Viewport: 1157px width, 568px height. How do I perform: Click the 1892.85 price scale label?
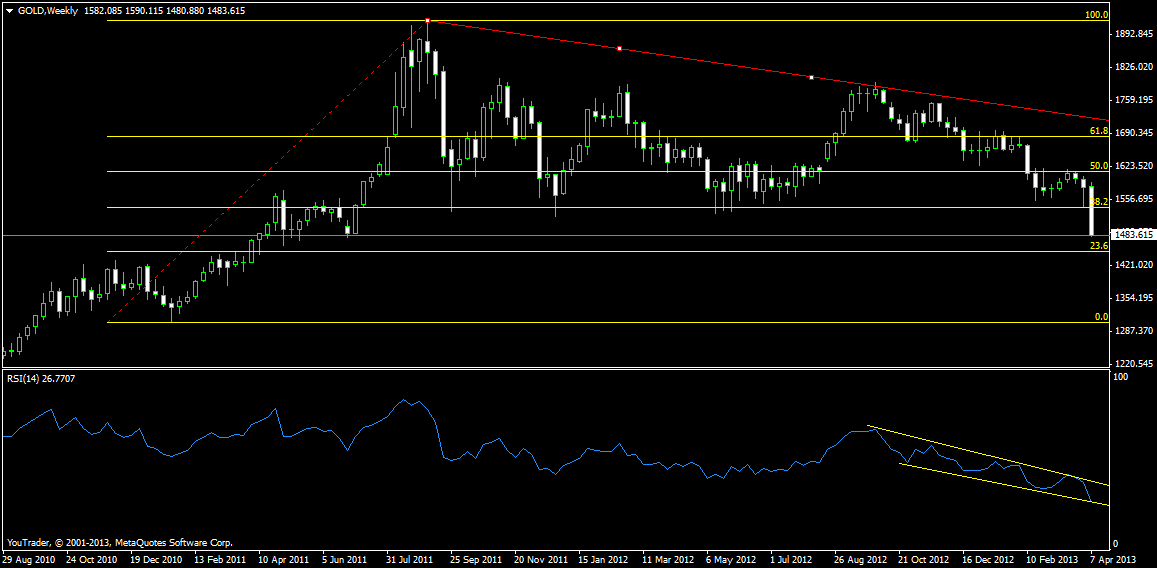tap(1133, 34)
